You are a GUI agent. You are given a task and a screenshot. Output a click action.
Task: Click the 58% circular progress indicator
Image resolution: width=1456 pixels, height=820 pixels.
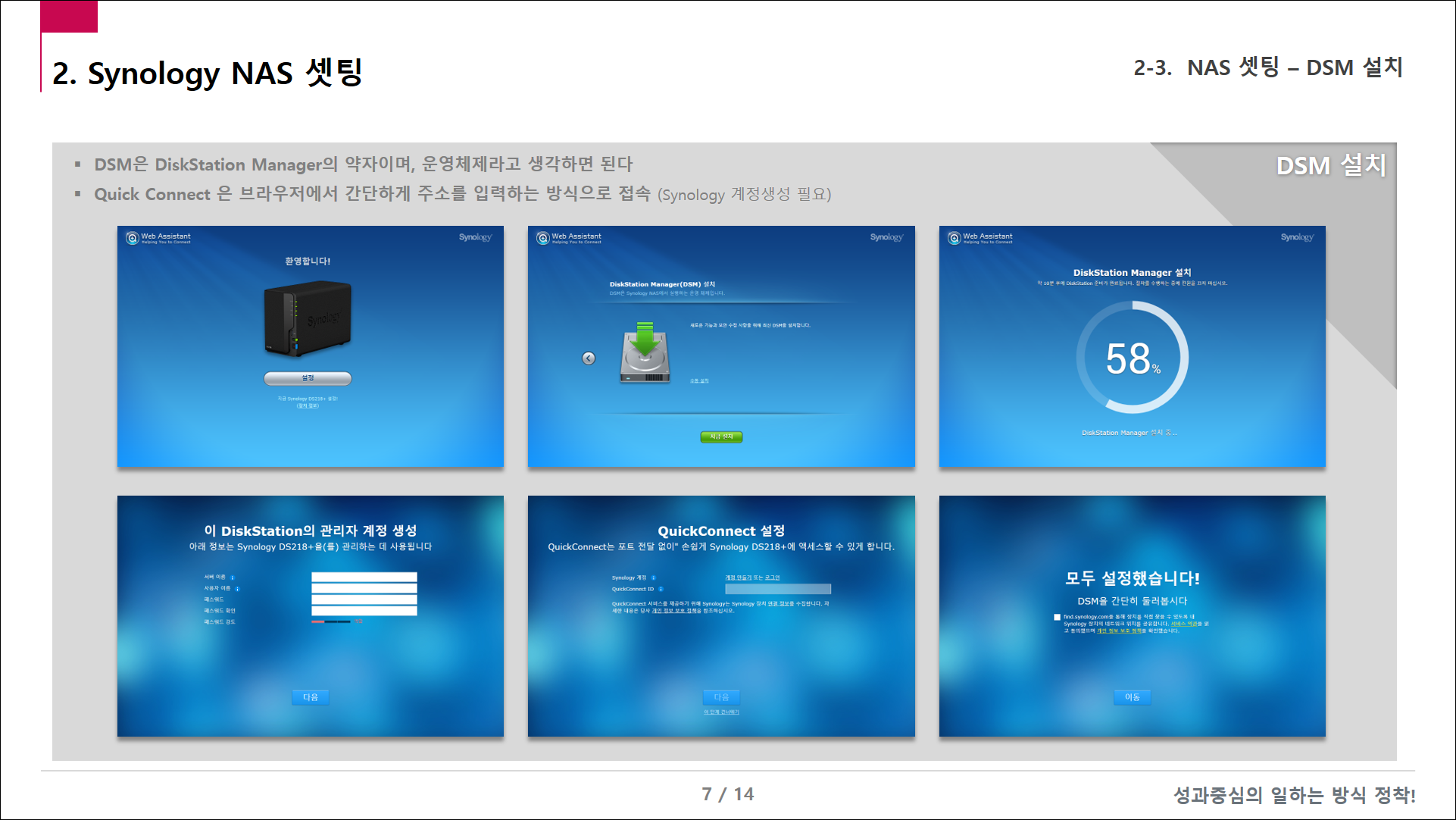1132,358
